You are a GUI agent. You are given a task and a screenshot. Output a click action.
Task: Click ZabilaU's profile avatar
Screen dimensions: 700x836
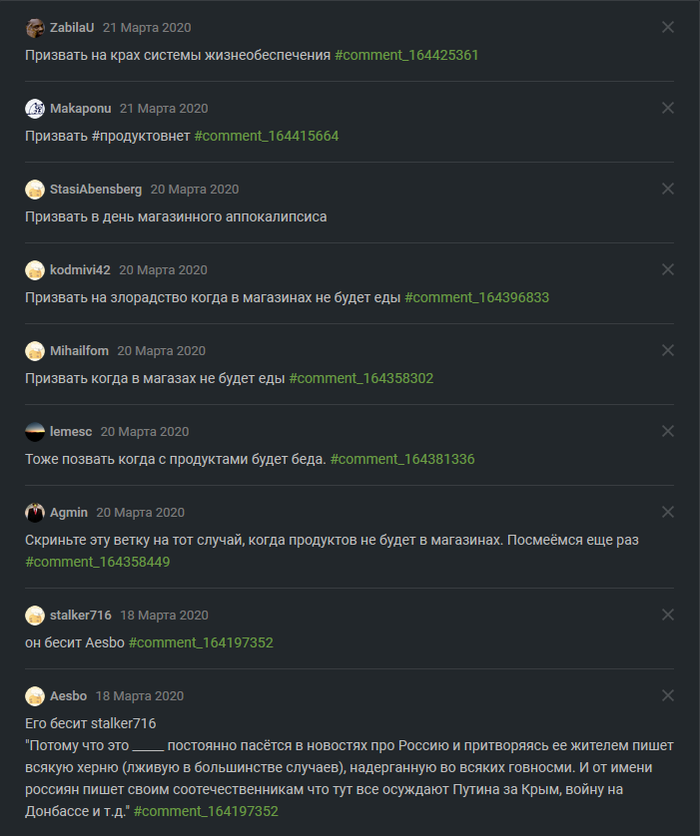[35, 28]
